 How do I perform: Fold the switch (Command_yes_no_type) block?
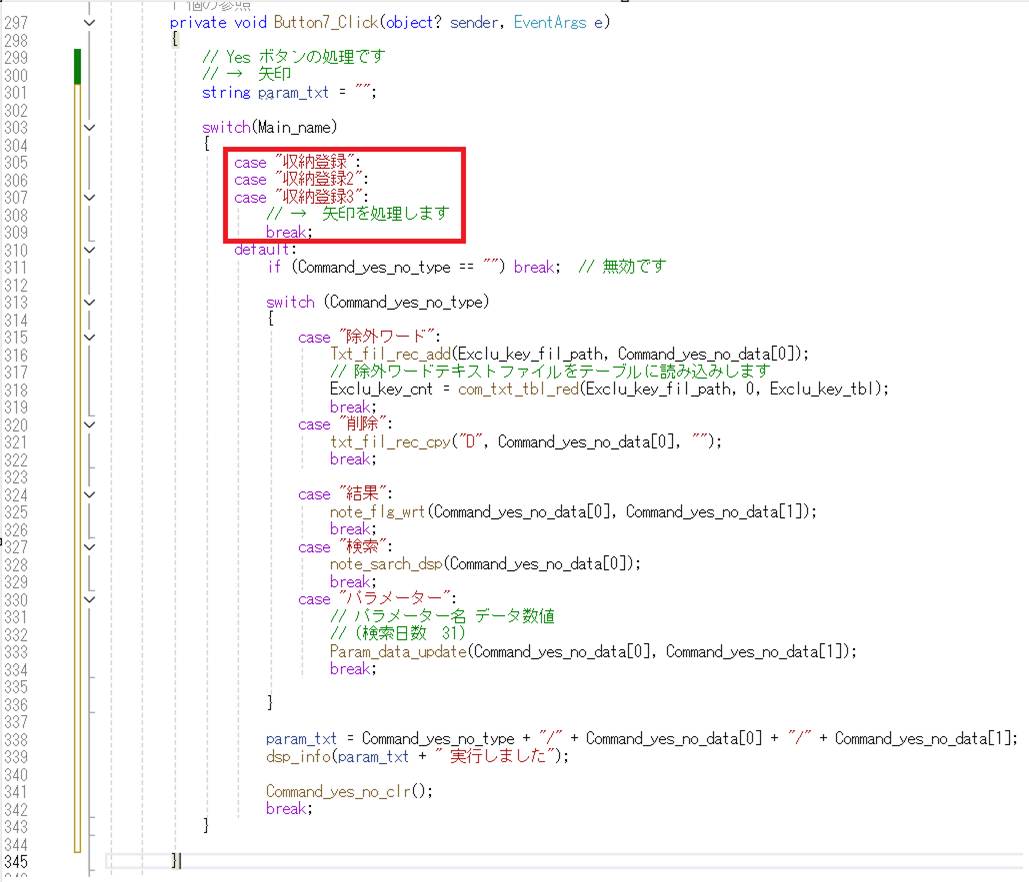pos(90,302)
